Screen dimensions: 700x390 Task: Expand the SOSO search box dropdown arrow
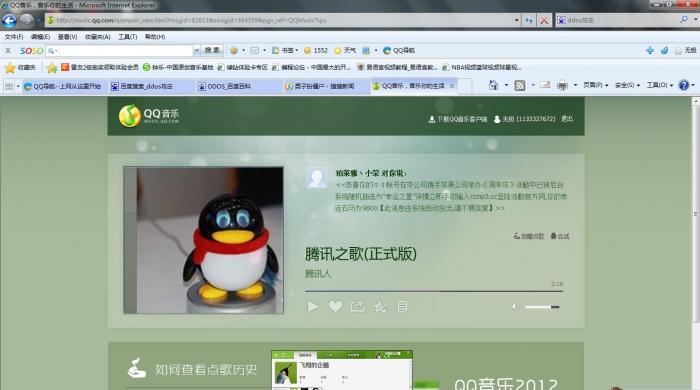click(x=196, y=51)
